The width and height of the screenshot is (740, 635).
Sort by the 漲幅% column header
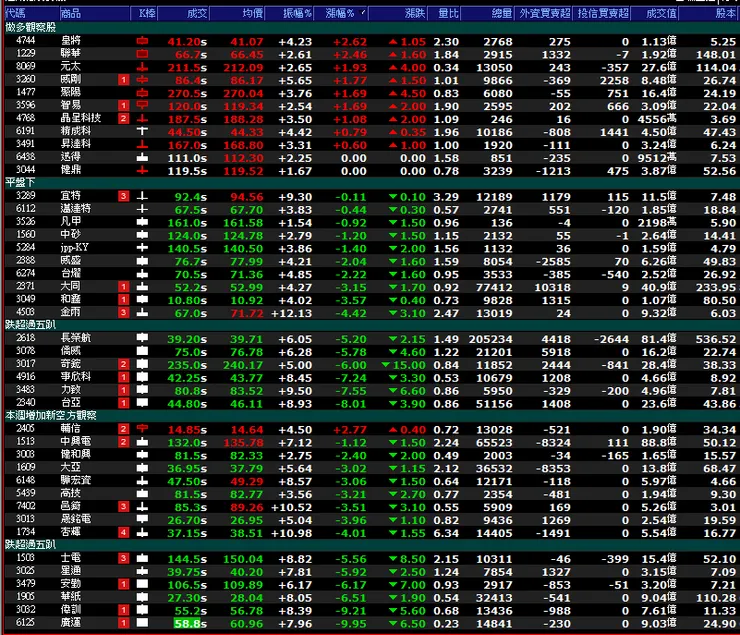point(341,14)
